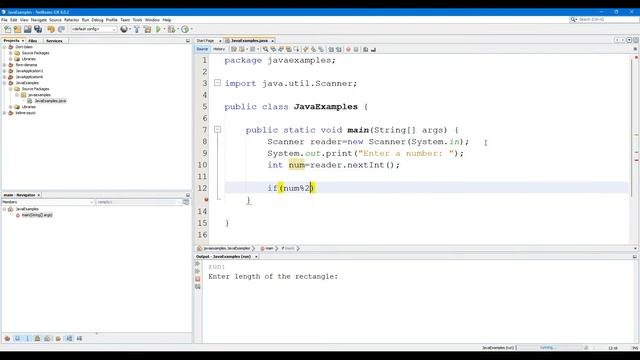Image resolution: width=640 pixels, height=360 pixels.
Task: Switch to the Services tab
Action: (x=54, y=41)
